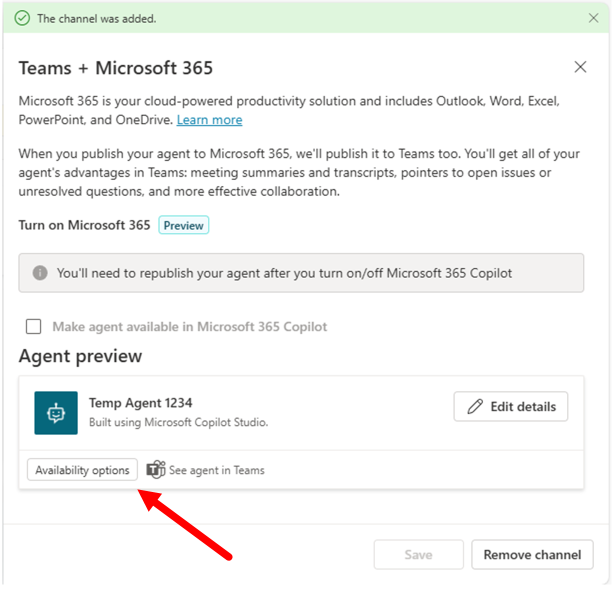The width and height of the screenshot is (612, 590).
Task: Click 'The channel was added.' message text
Action: (x=97, y=18)
